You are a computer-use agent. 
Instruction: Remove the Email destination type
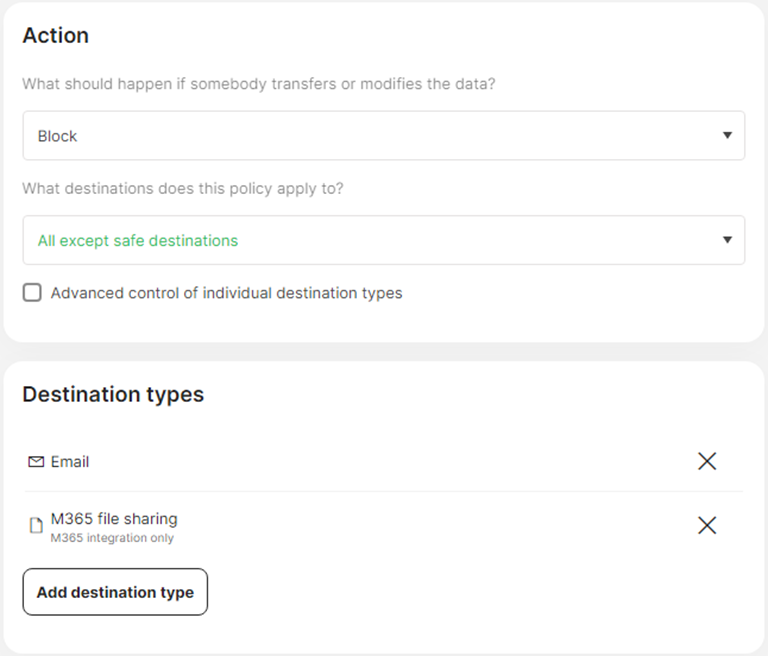[707, 461]
